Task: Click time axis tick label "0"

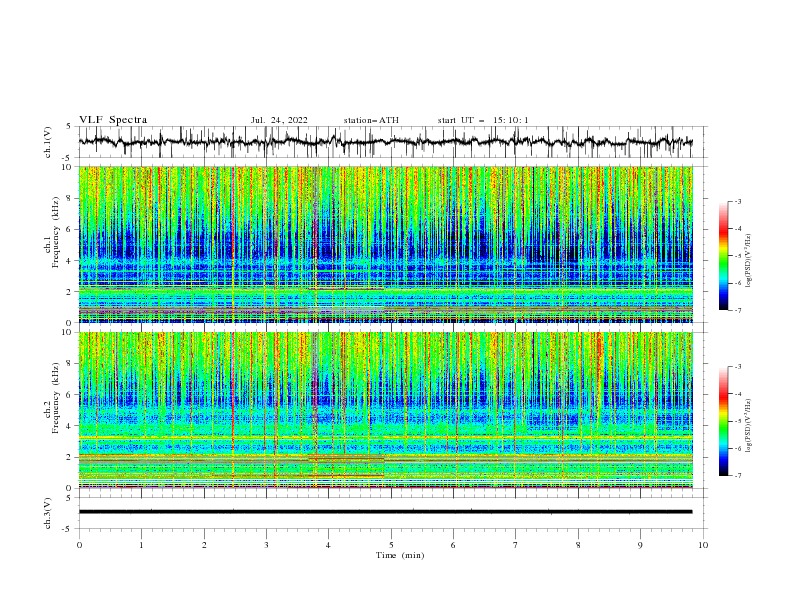Action: coord(79,545)
